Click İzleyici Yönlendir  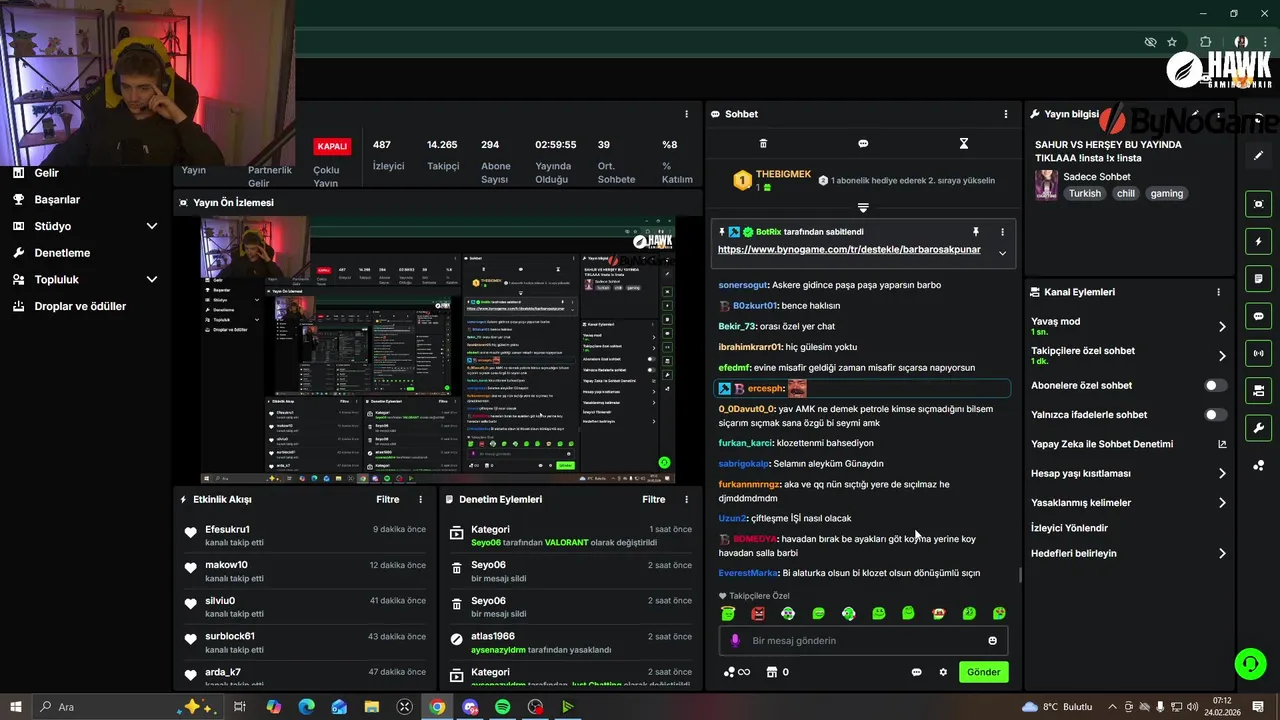click(x=1069, y=528)
